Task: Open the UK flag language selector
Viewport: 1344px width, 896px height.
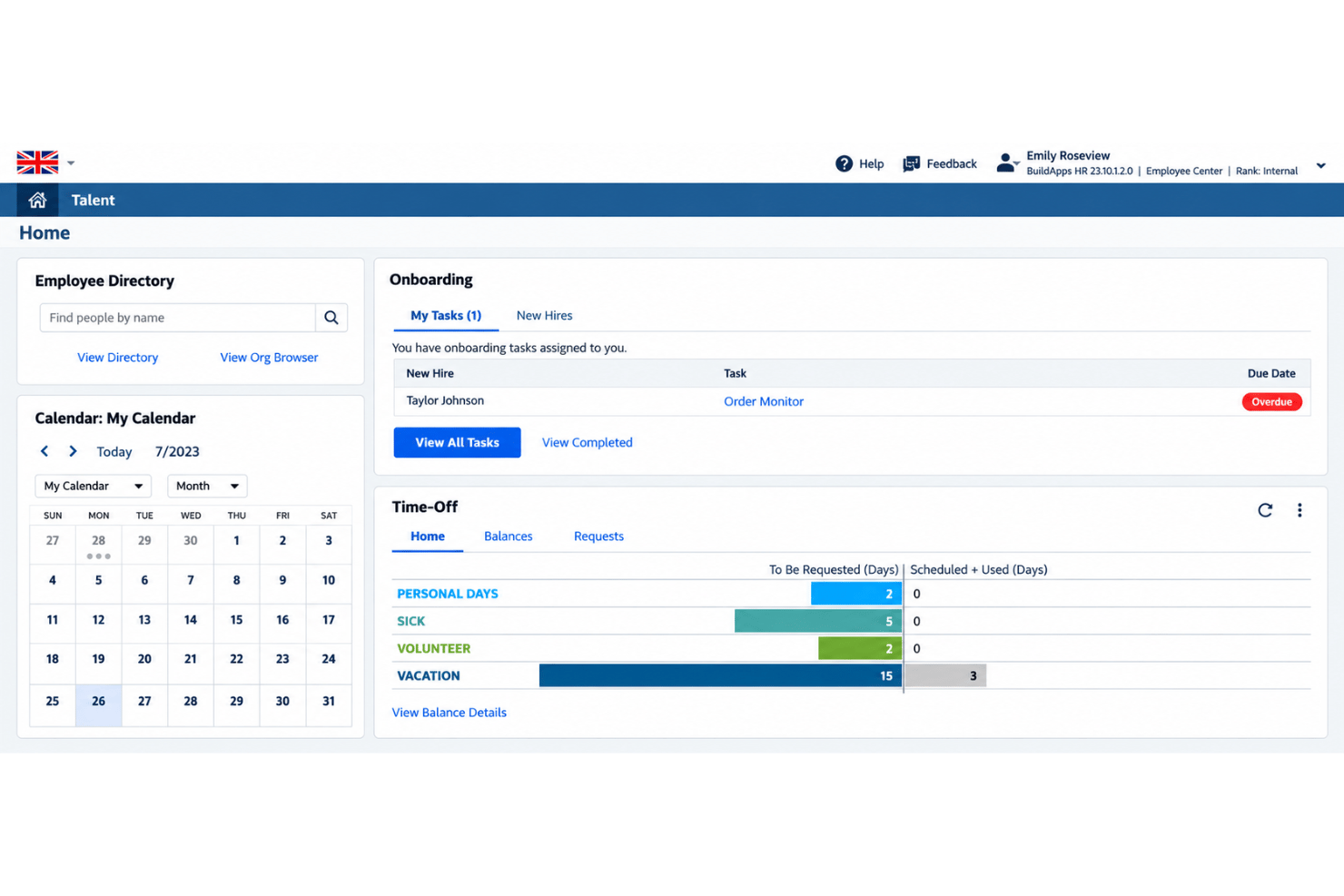Action: (37, 162)
